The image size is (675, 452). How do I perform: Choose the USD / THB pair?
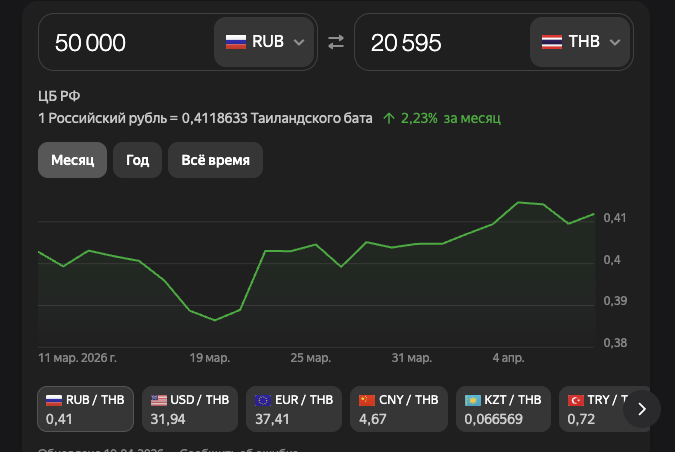190,409
